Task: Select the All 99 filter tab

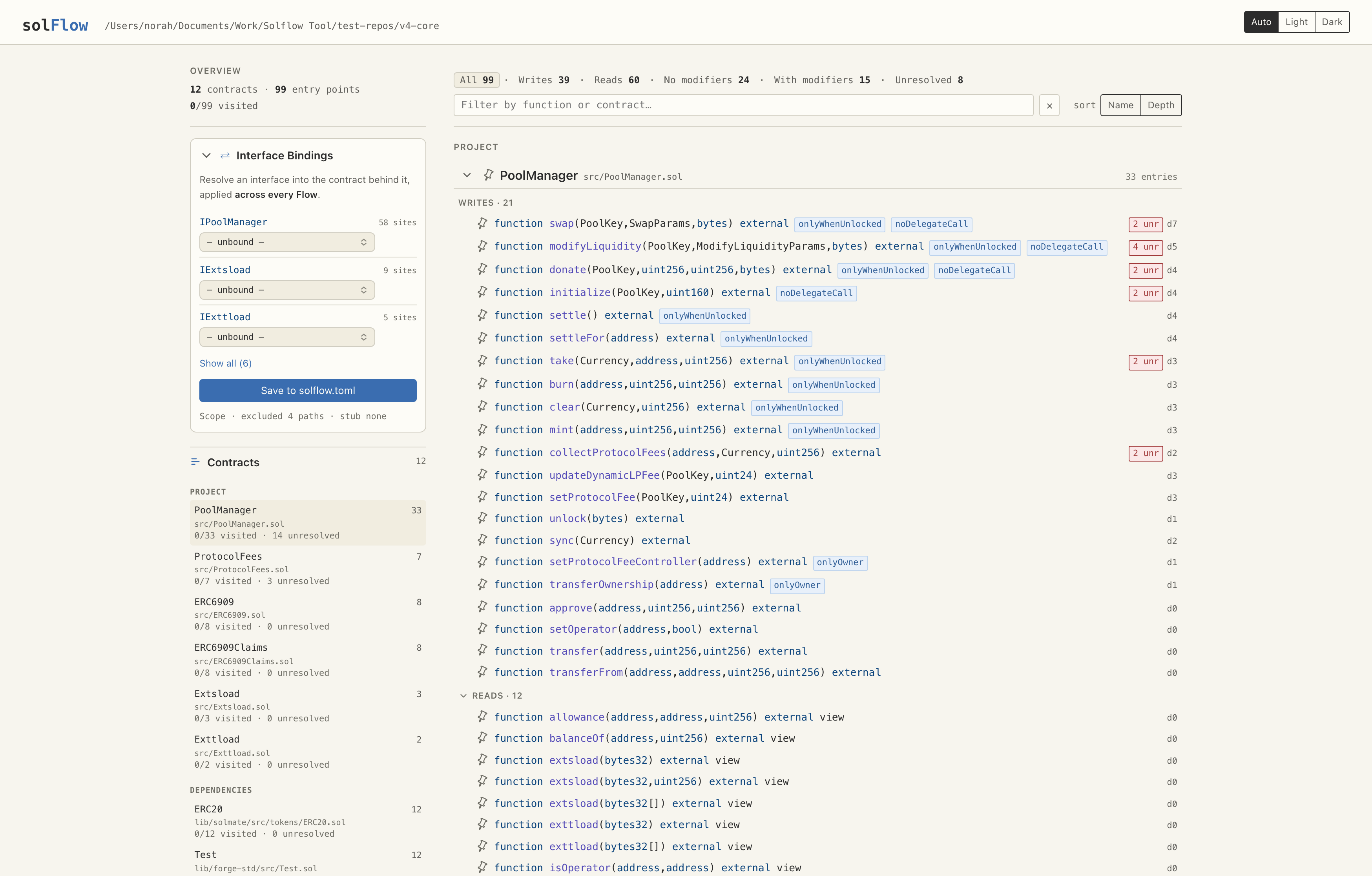Action: [476, 80]
